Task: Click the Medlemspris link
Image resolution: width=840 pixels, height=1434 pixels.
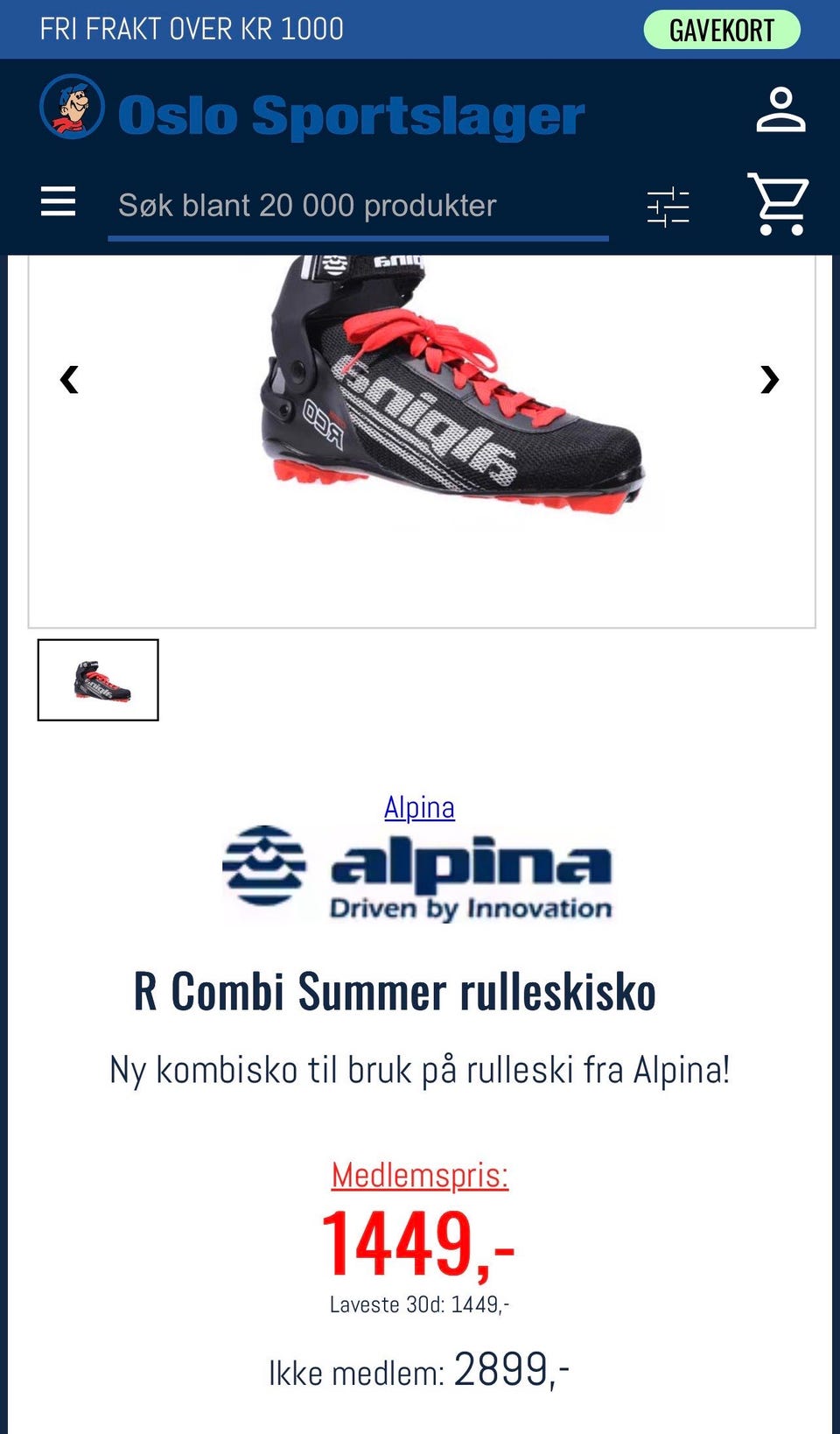Action: [420, 1175]
